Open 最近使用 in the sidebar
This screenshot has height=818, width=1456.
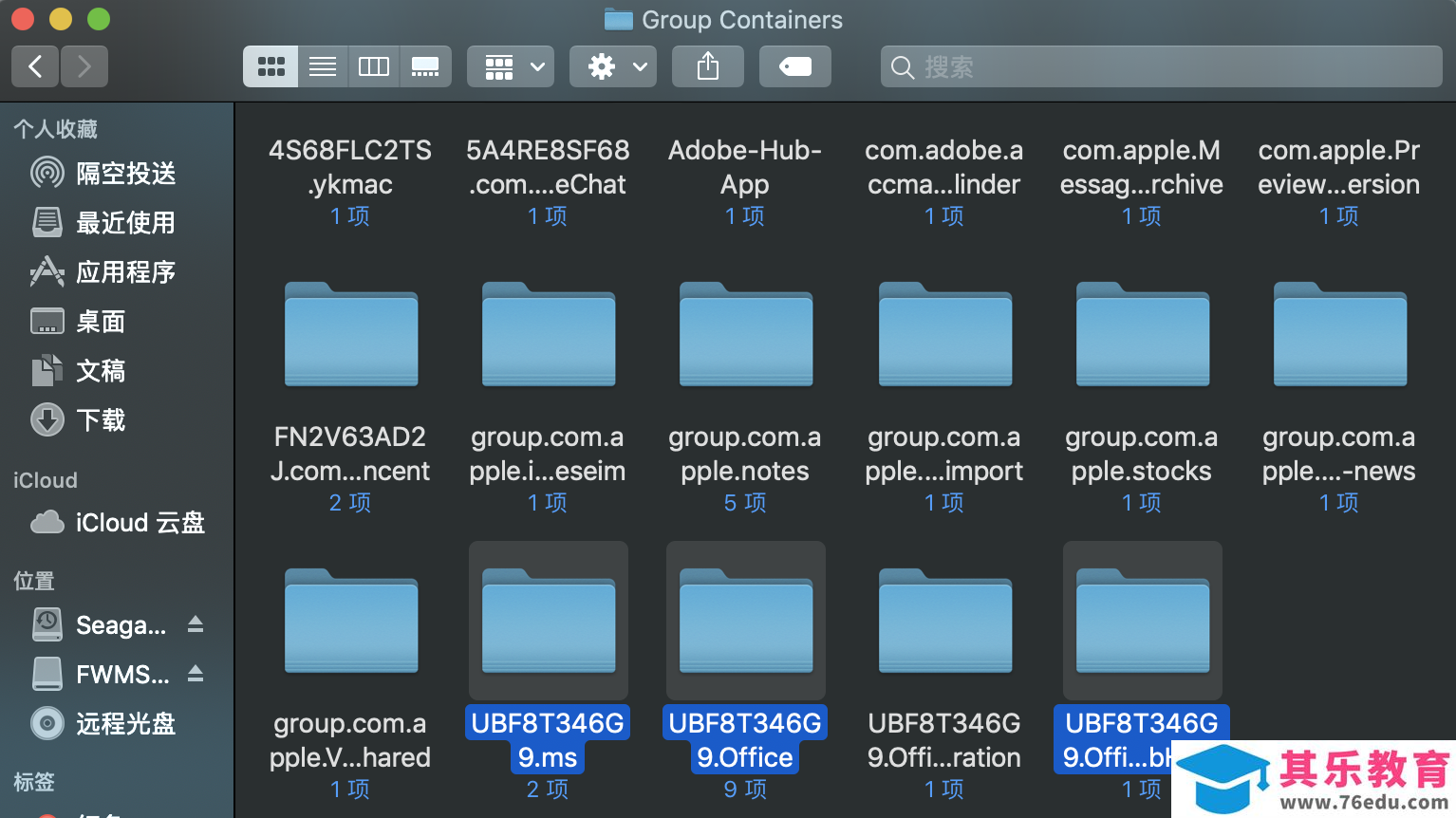[x=118, y=223]
